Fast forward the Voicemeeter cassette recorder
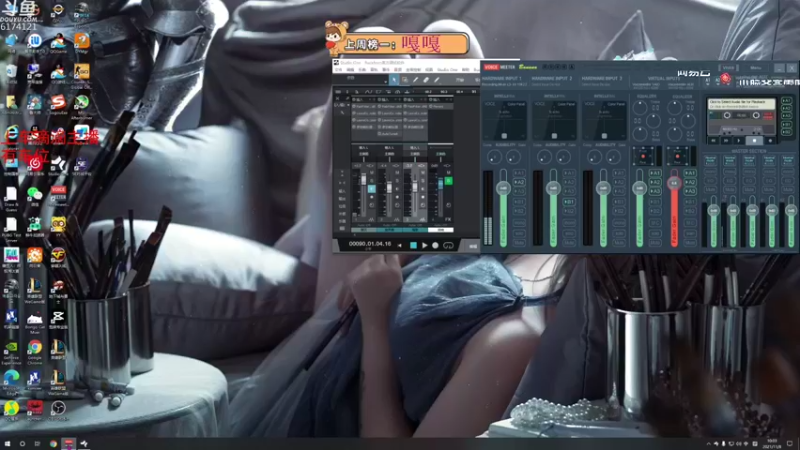Screen dimensions: 800x450 click(726, 140)
